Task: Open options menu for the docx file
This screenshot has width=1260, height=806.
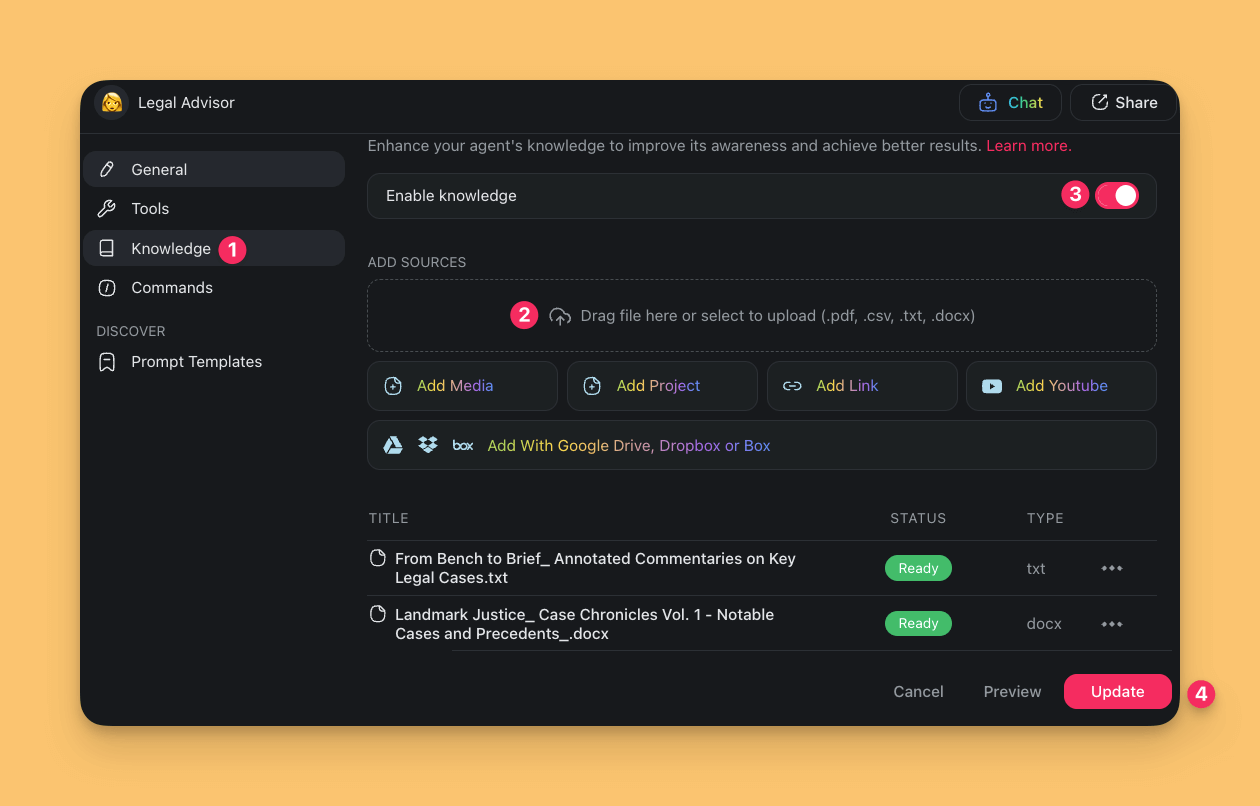Action: (1112, 624)
